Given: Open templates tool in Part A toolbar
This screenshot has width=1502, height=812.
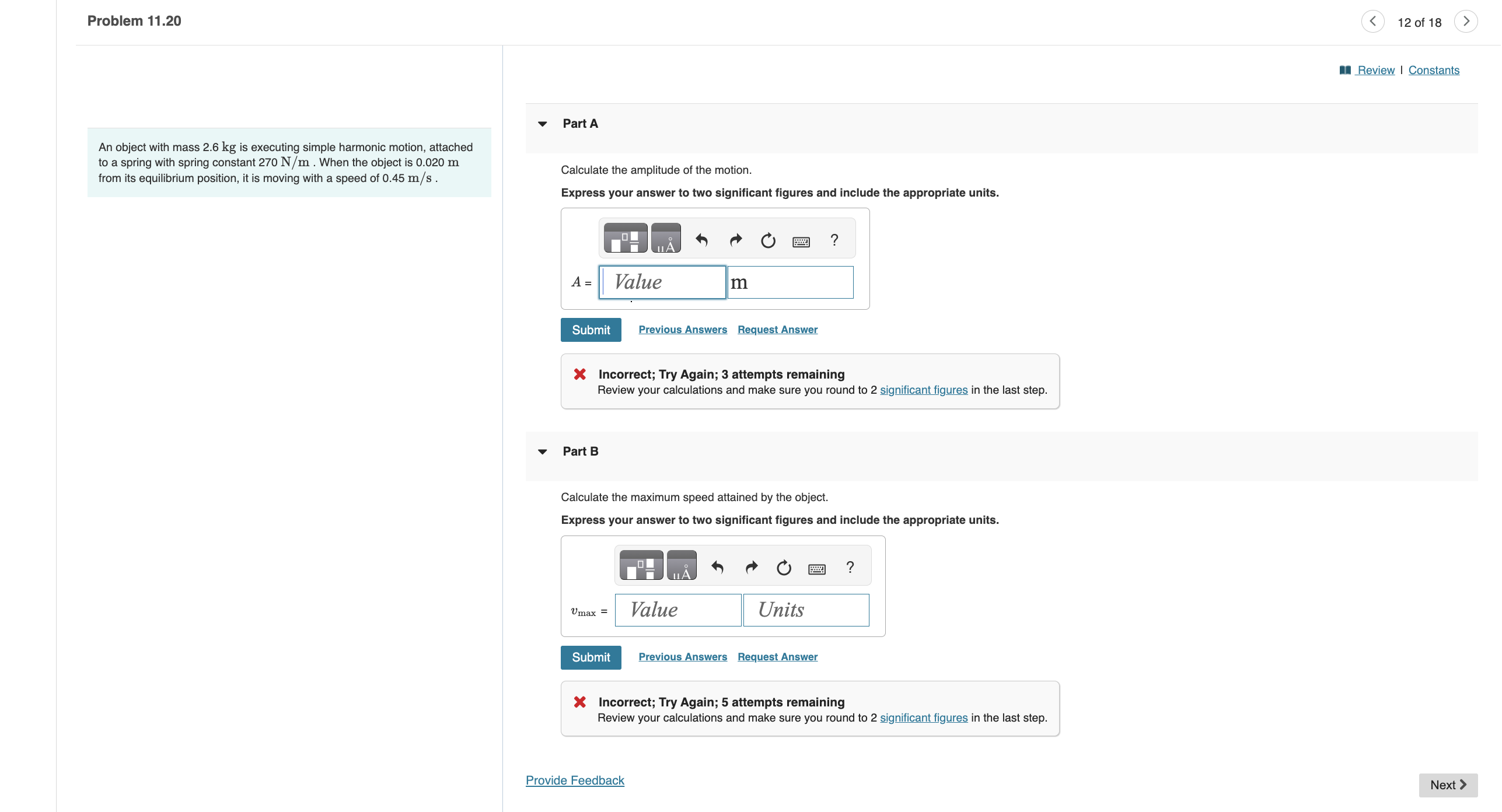Looking at the screenshot, I should point(625,239).
